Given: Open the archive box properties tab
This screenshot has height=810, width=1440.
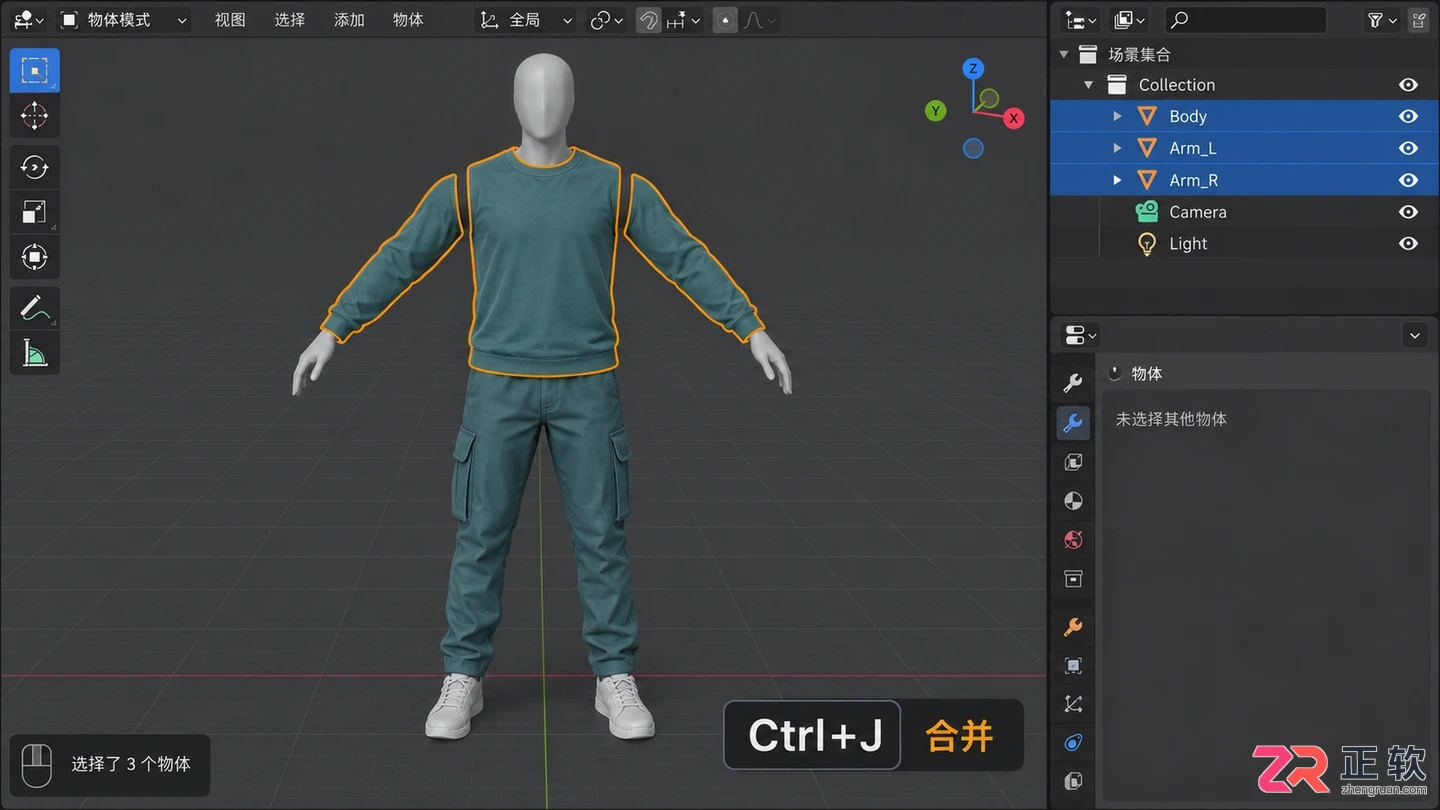Looking at the screenshot, I should (1073, 579).
